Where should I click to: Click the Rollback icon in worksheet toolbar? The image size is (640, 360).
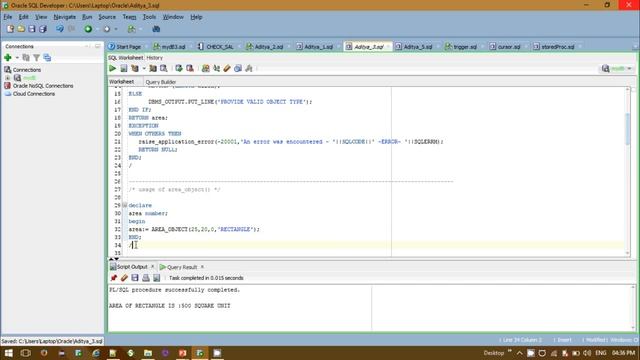coord(190,69)
